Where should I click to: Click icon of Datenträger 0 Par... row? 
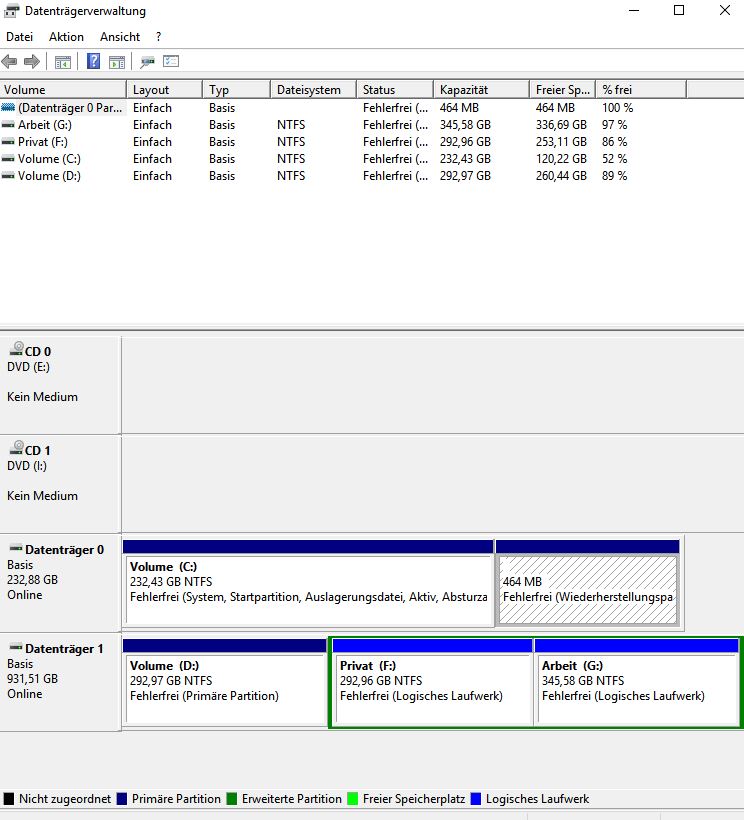pos(8,108)
